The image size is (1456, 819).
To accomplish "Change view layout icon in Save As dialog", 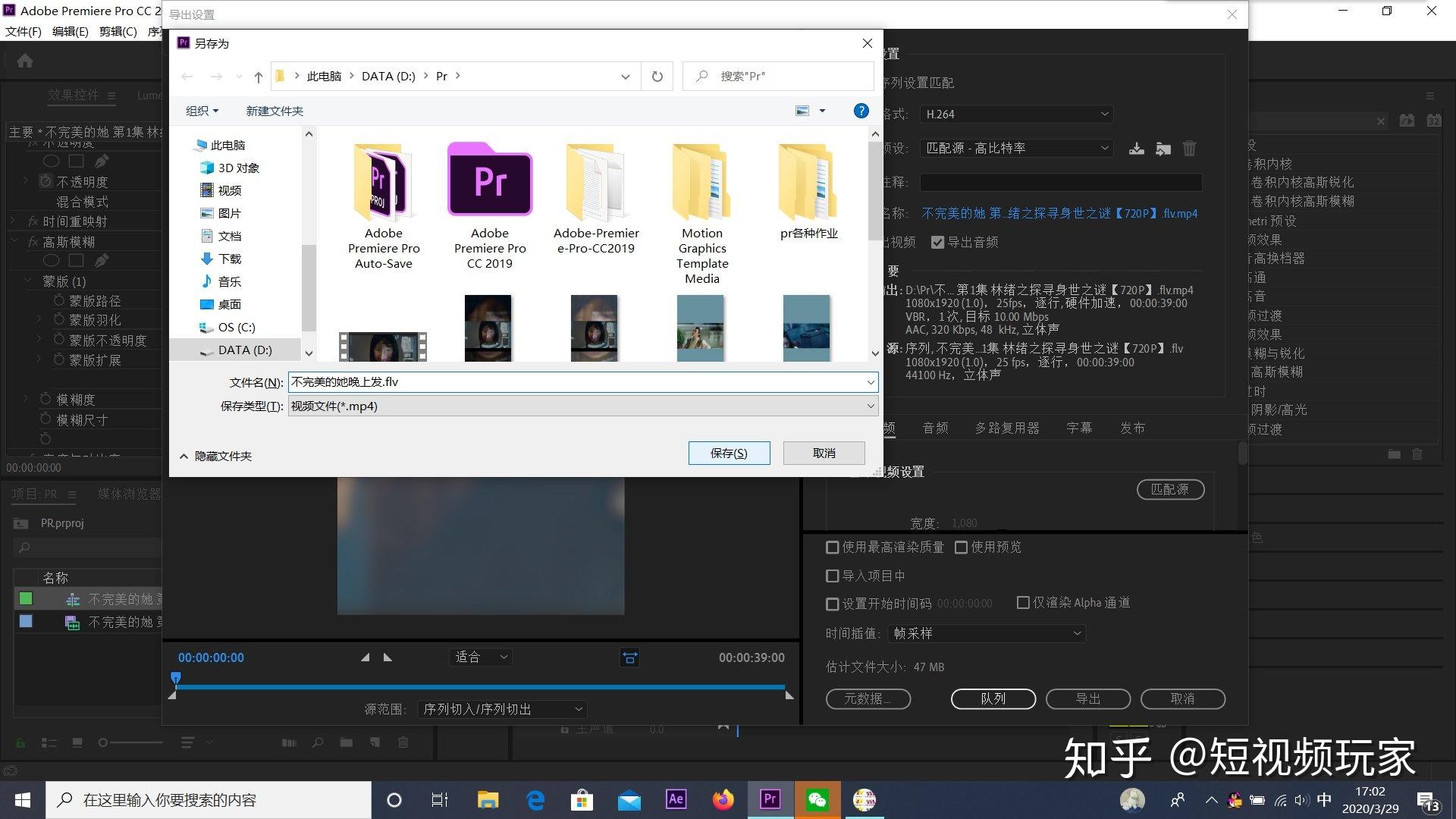I will click(x=802, y=111).
